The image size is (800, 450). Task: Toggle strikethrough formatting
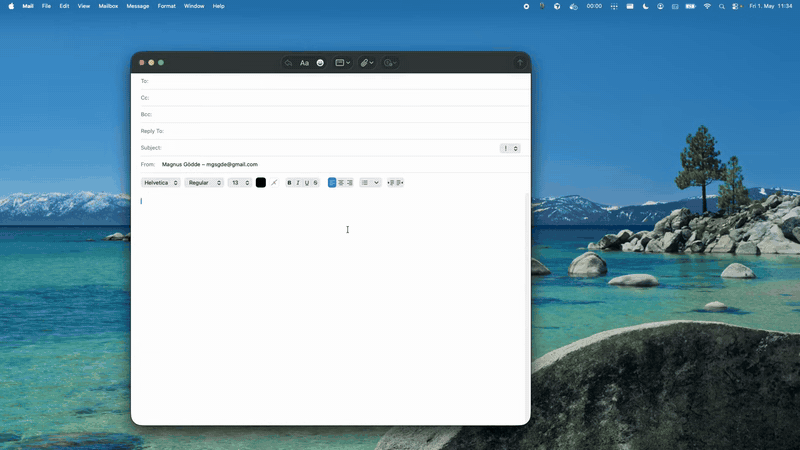click(315, 183)
